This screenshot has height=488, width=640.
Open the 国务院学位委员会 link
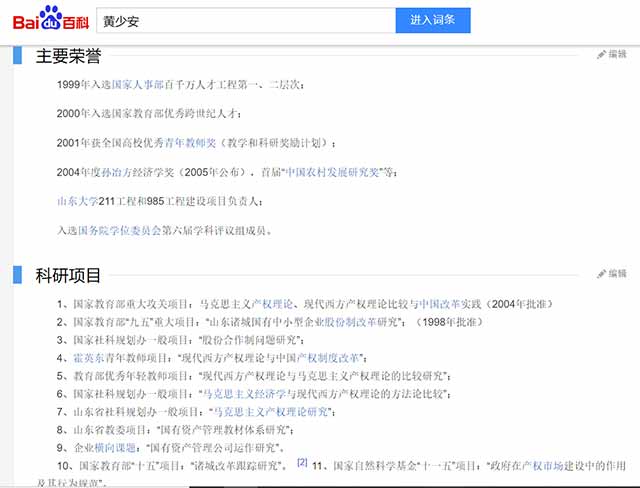(120, 231)
